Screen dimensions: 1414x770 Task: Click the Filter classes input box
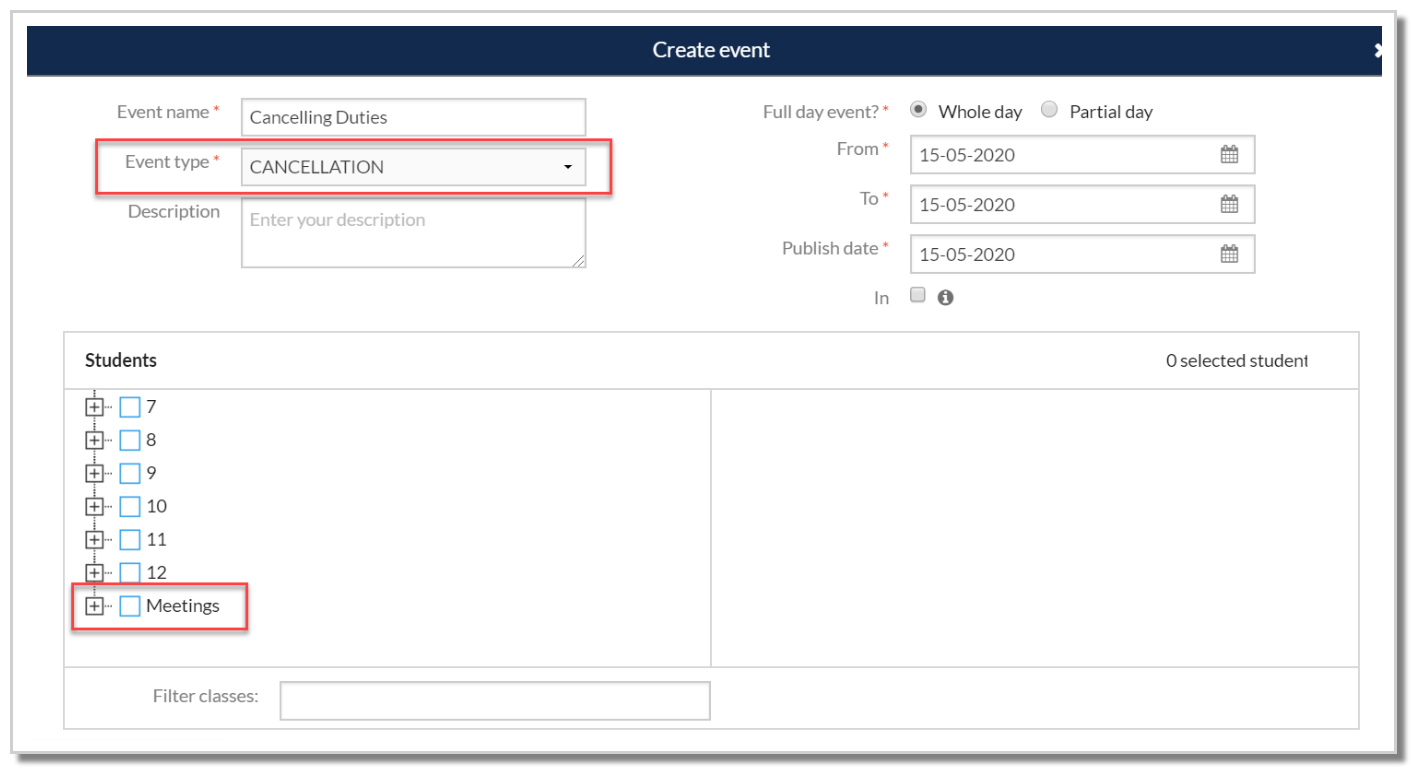[x=495, y=701]
